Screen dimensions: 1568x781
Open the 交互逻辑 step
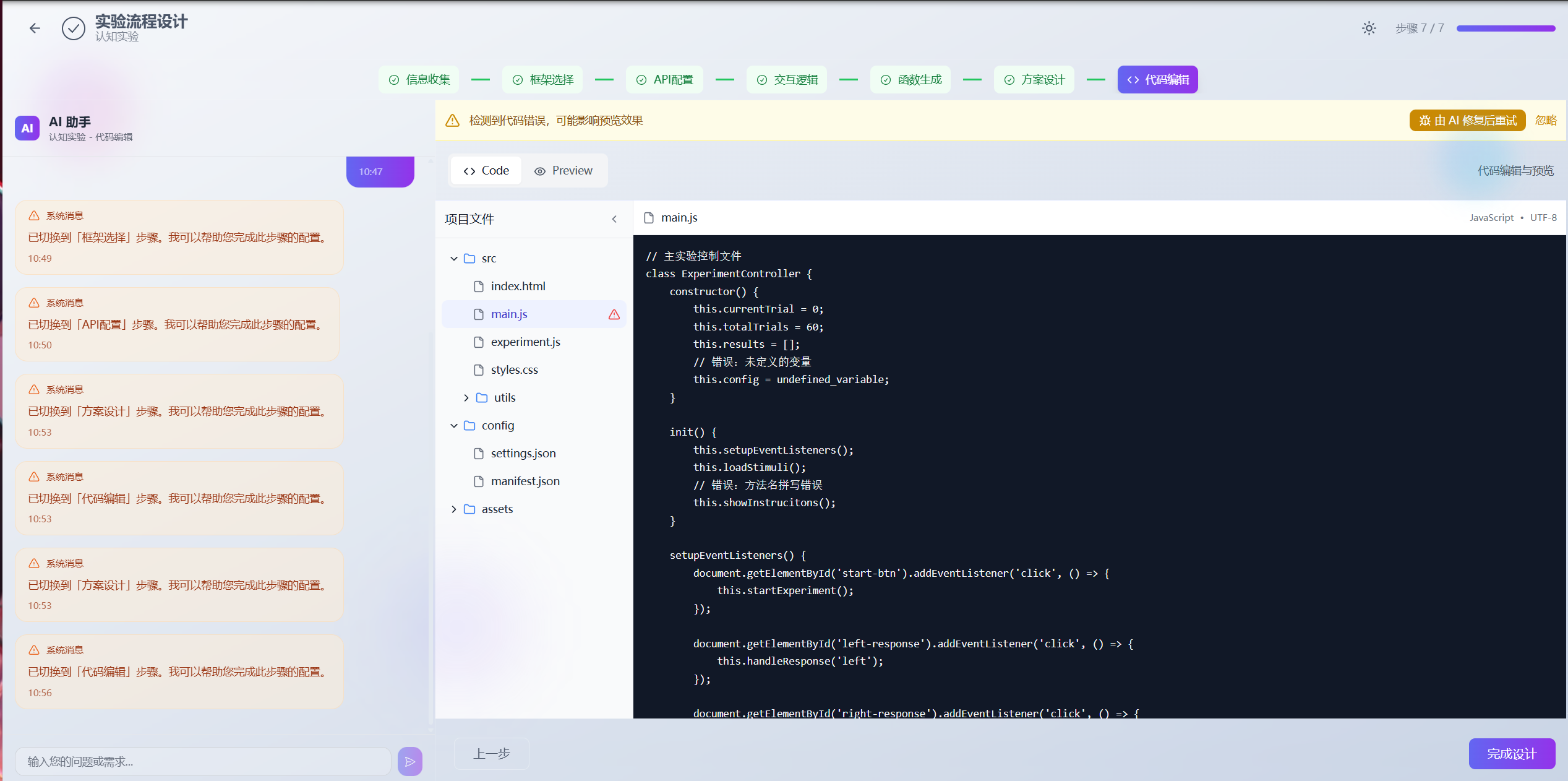787,79
